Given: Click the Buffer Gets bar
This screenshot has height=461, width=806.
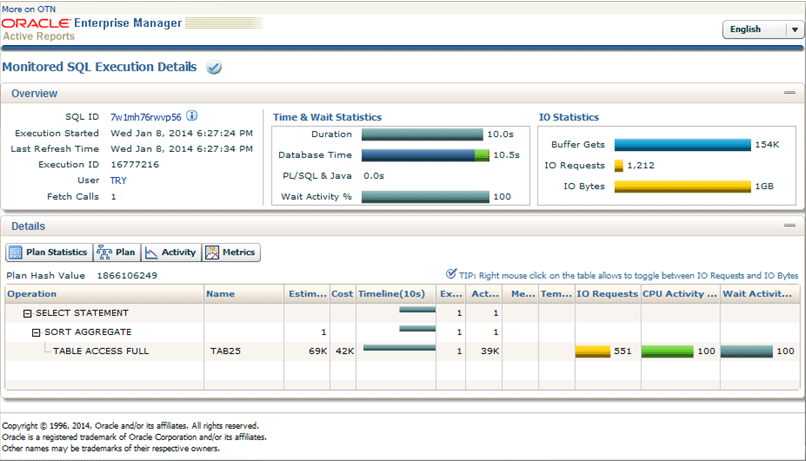Looking at the screenshot, I should tap(683, 145).
